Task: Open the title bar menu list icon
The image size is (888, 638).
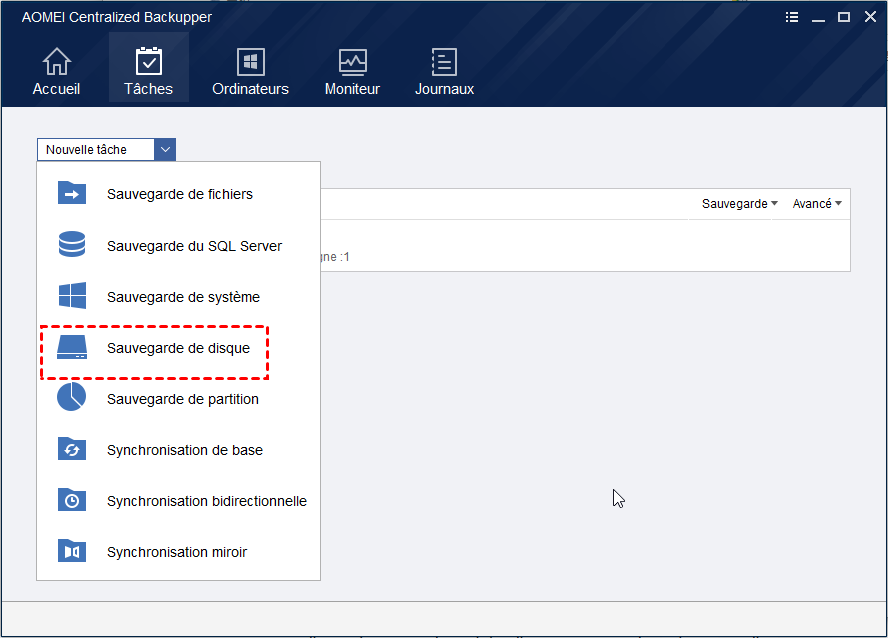Action: click(792, 17)
